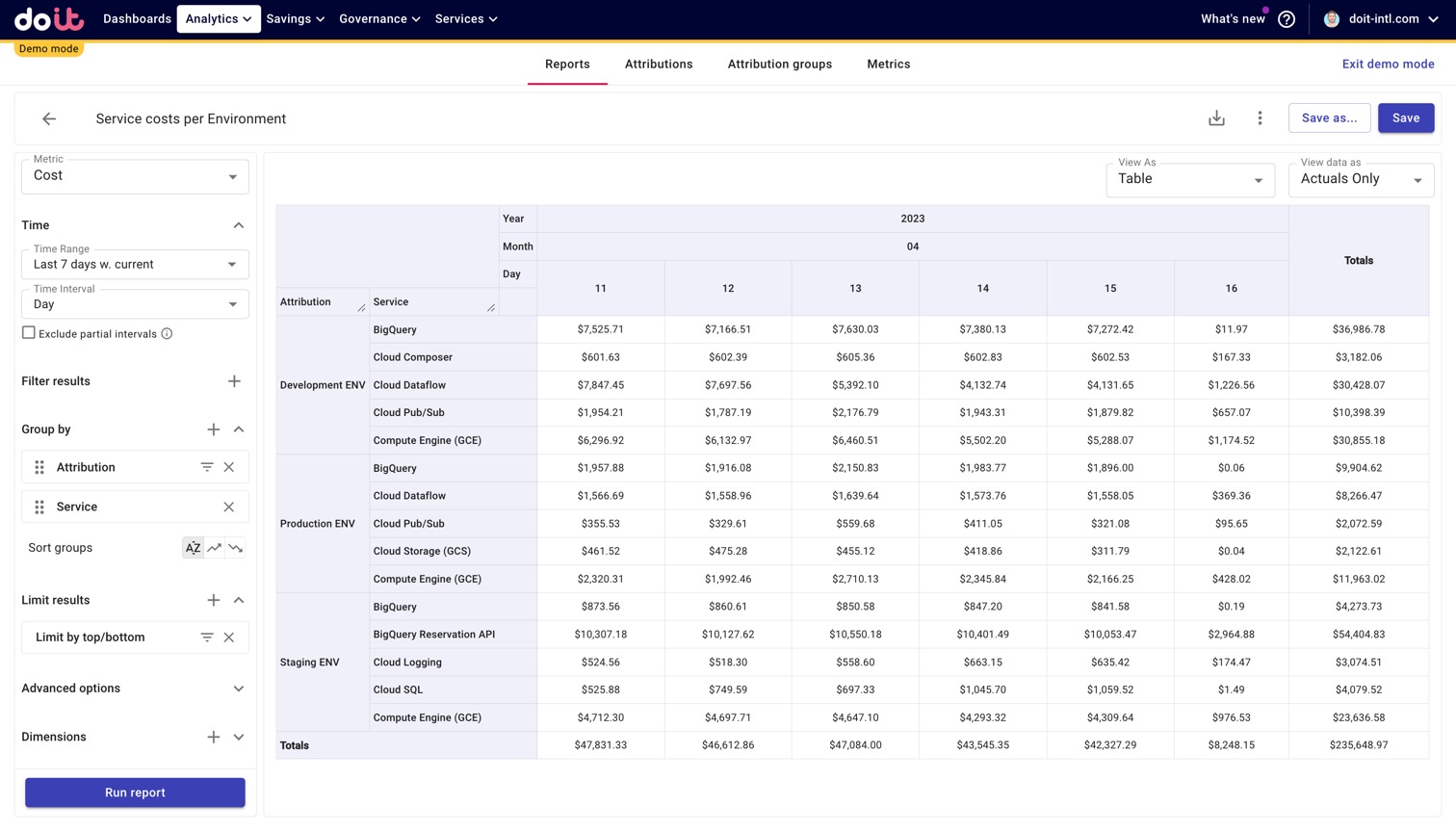Add a new filter with plus icon
Image resolution: width=1456 pixels, height=832 pixels.
234,381
